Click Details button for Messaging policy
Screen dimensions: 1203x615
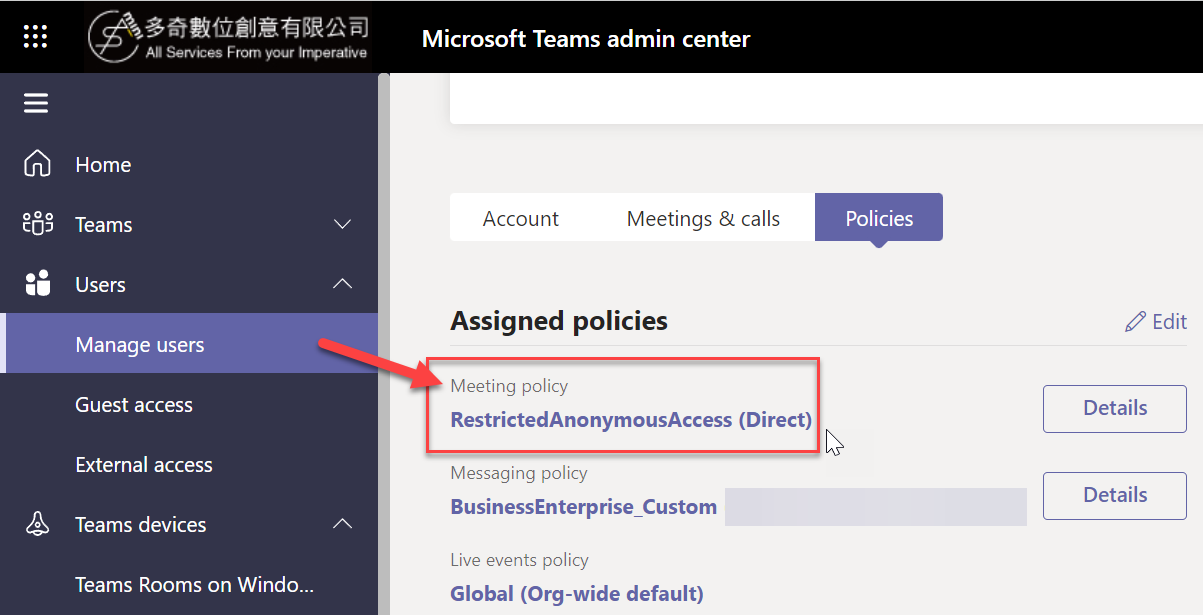1115,495
